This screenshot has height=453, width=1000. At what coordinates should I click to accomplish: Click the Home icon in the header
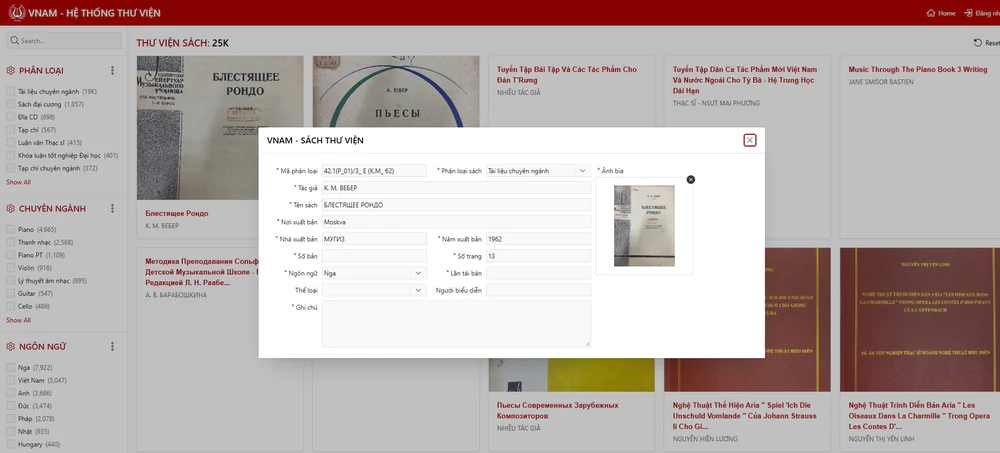point(930,13)
